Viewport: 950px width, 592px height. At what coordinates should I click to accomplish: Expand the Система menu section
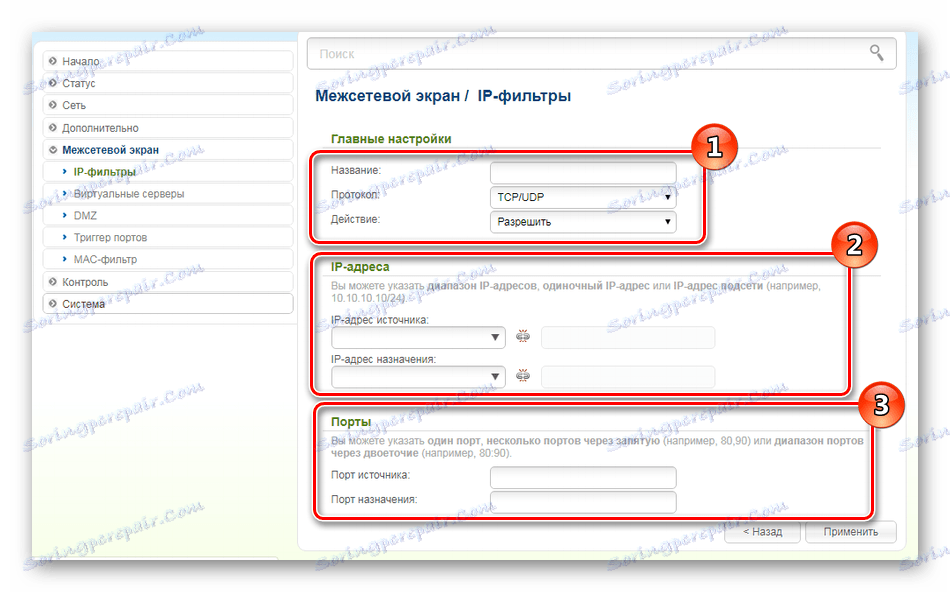(x=168, y=304)
